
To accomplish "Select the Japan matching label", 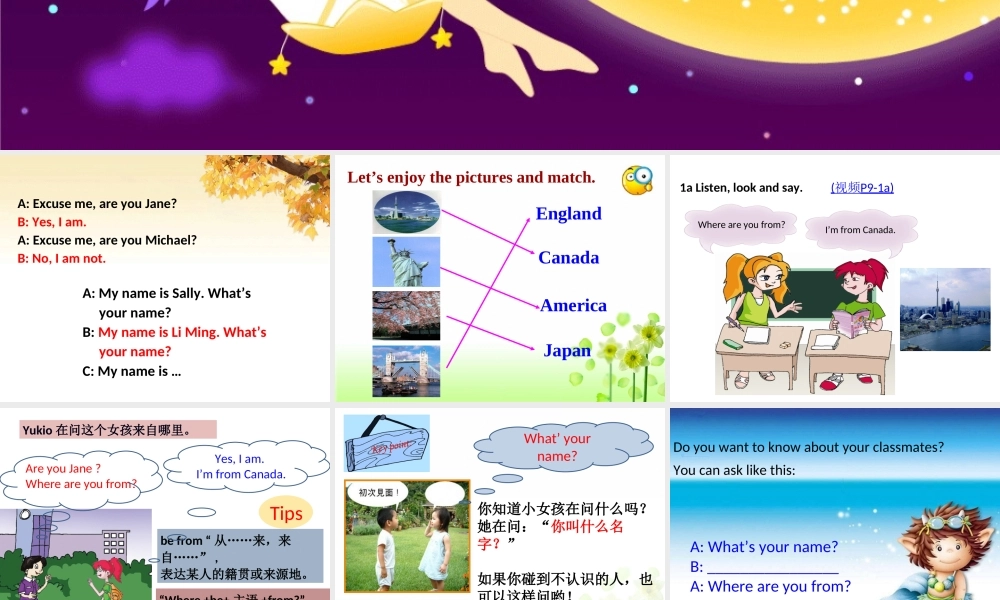I will pyautogui.click(x=565, y=351).
